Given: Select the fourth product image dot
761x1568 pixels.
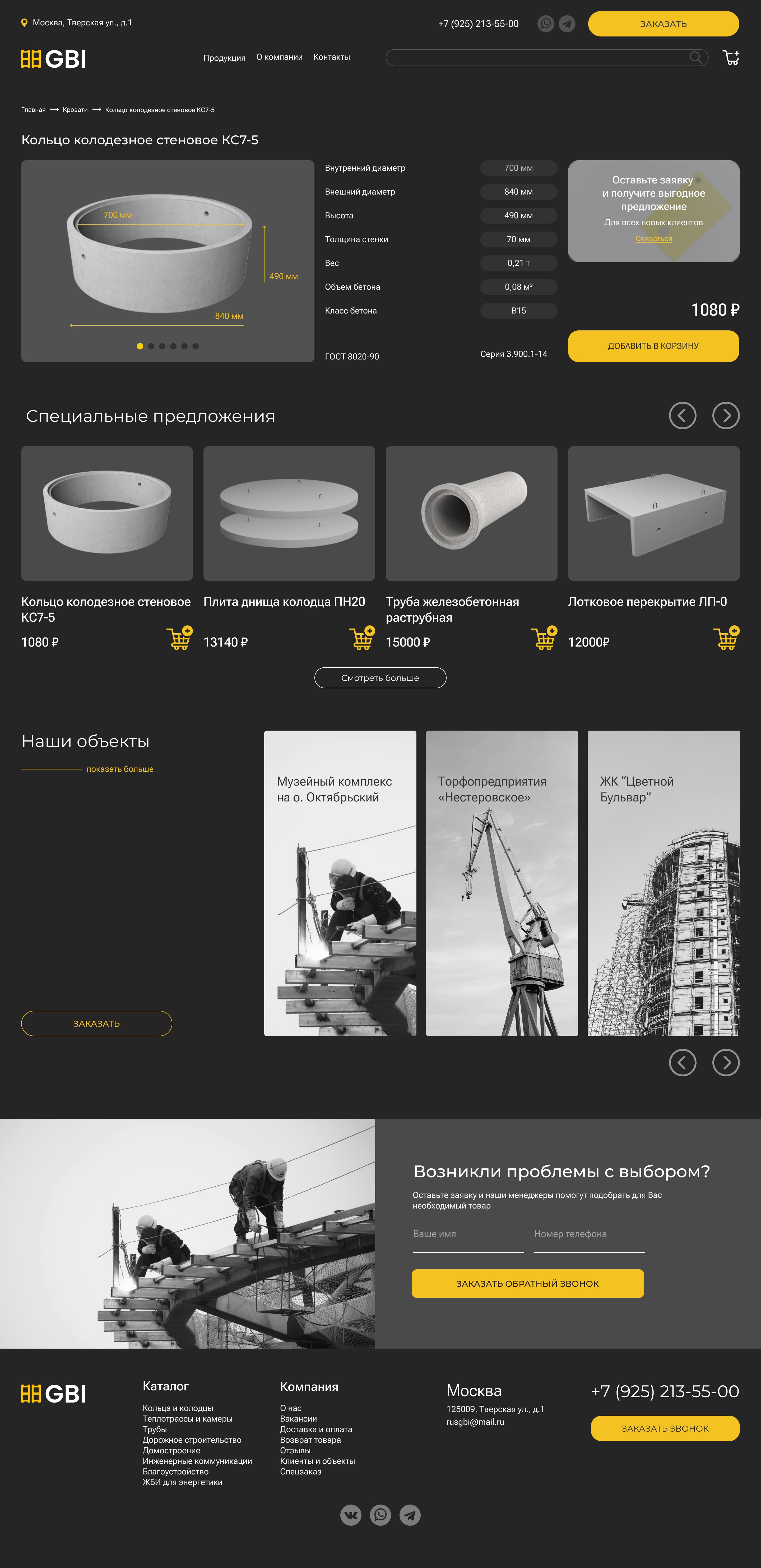Looking at the screenshot, I should pyautogui.click(x=173, y=346).
